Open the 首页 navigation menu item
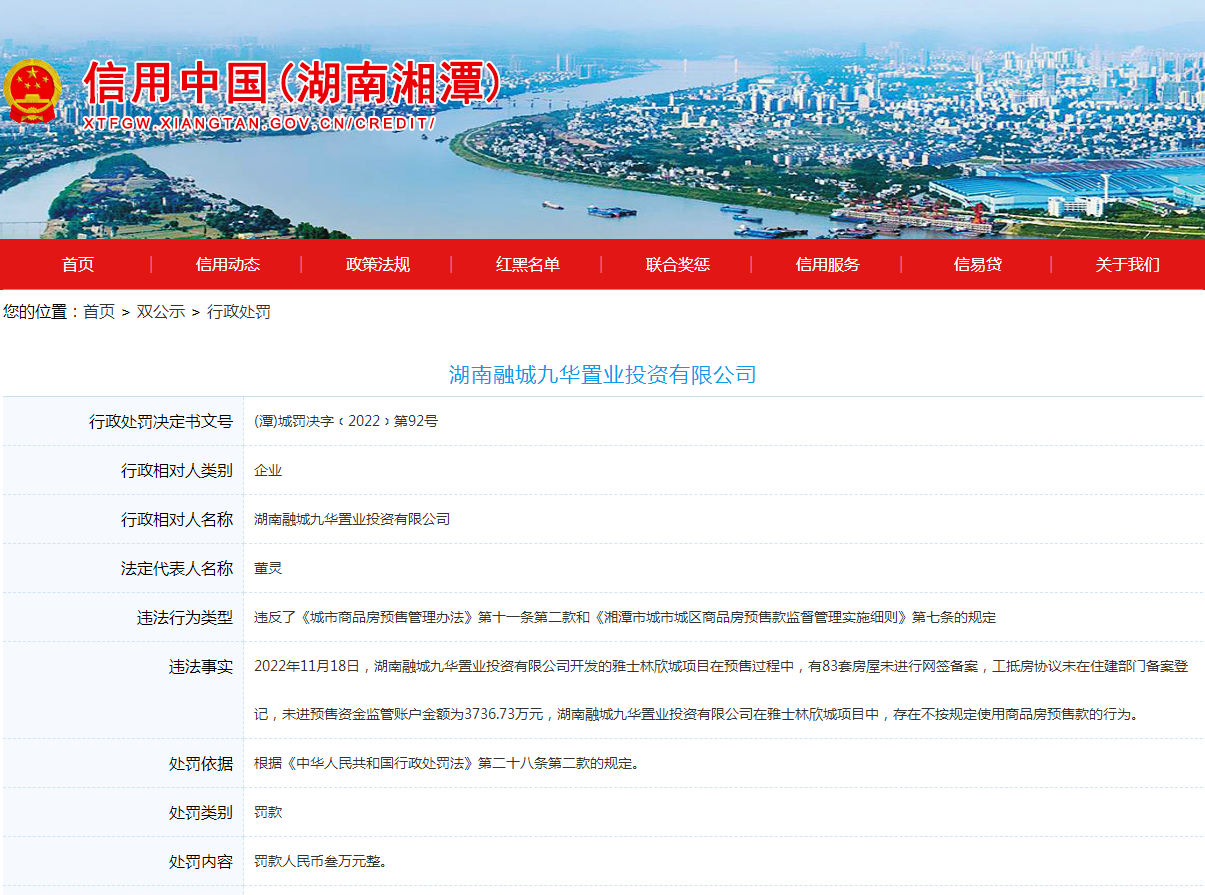1205x895 pixels. [x=77, y=264]
